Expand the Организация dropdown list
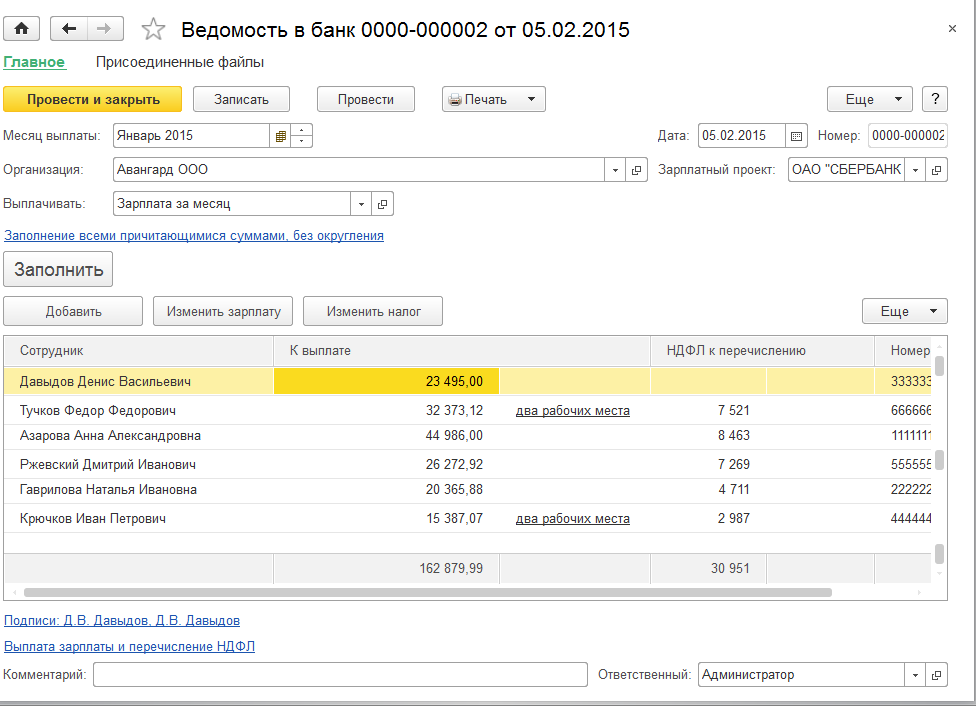 616,170
